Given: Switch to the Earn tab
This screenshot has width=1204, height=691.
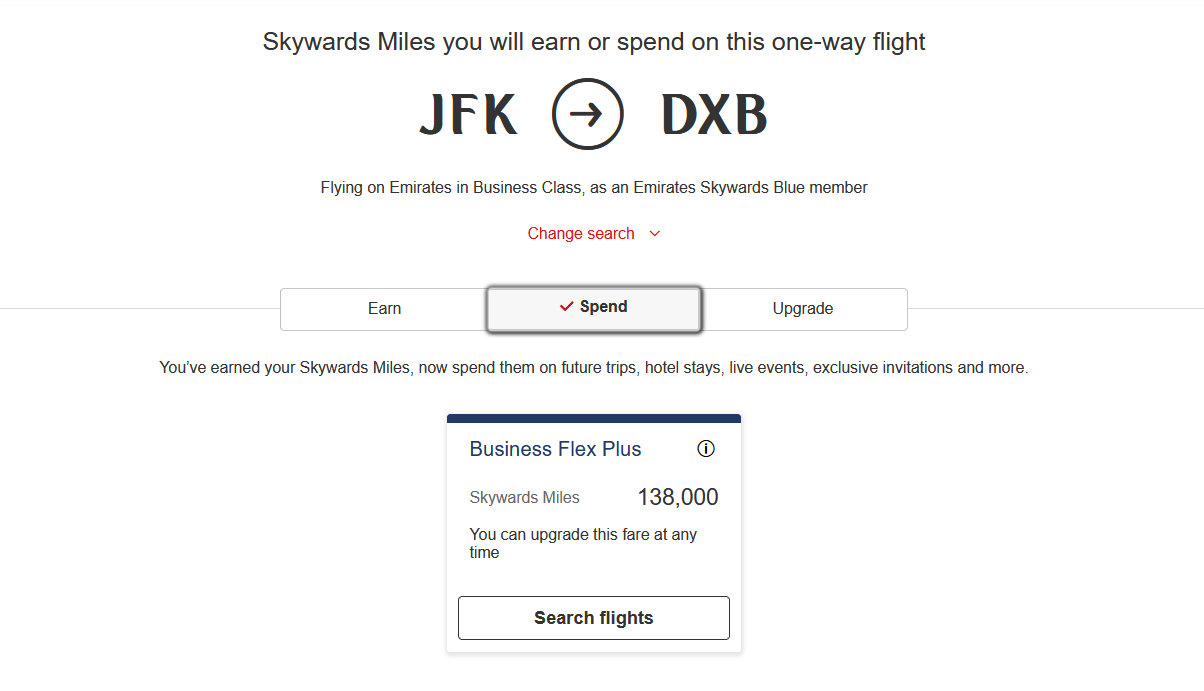Looking at the screenshot, I should pyautogui.click(x=384, y=309).
